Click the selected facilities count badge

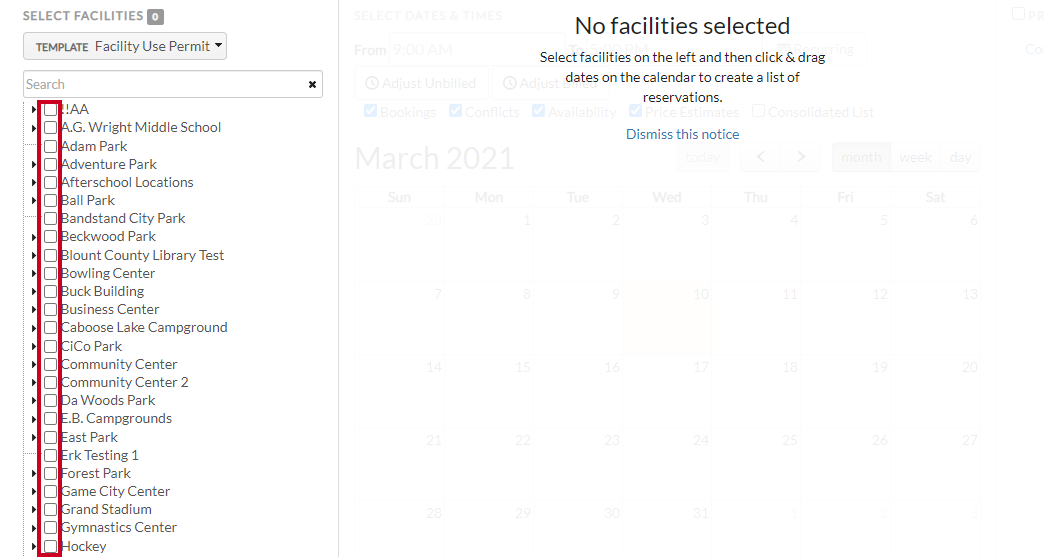[155, 17]
